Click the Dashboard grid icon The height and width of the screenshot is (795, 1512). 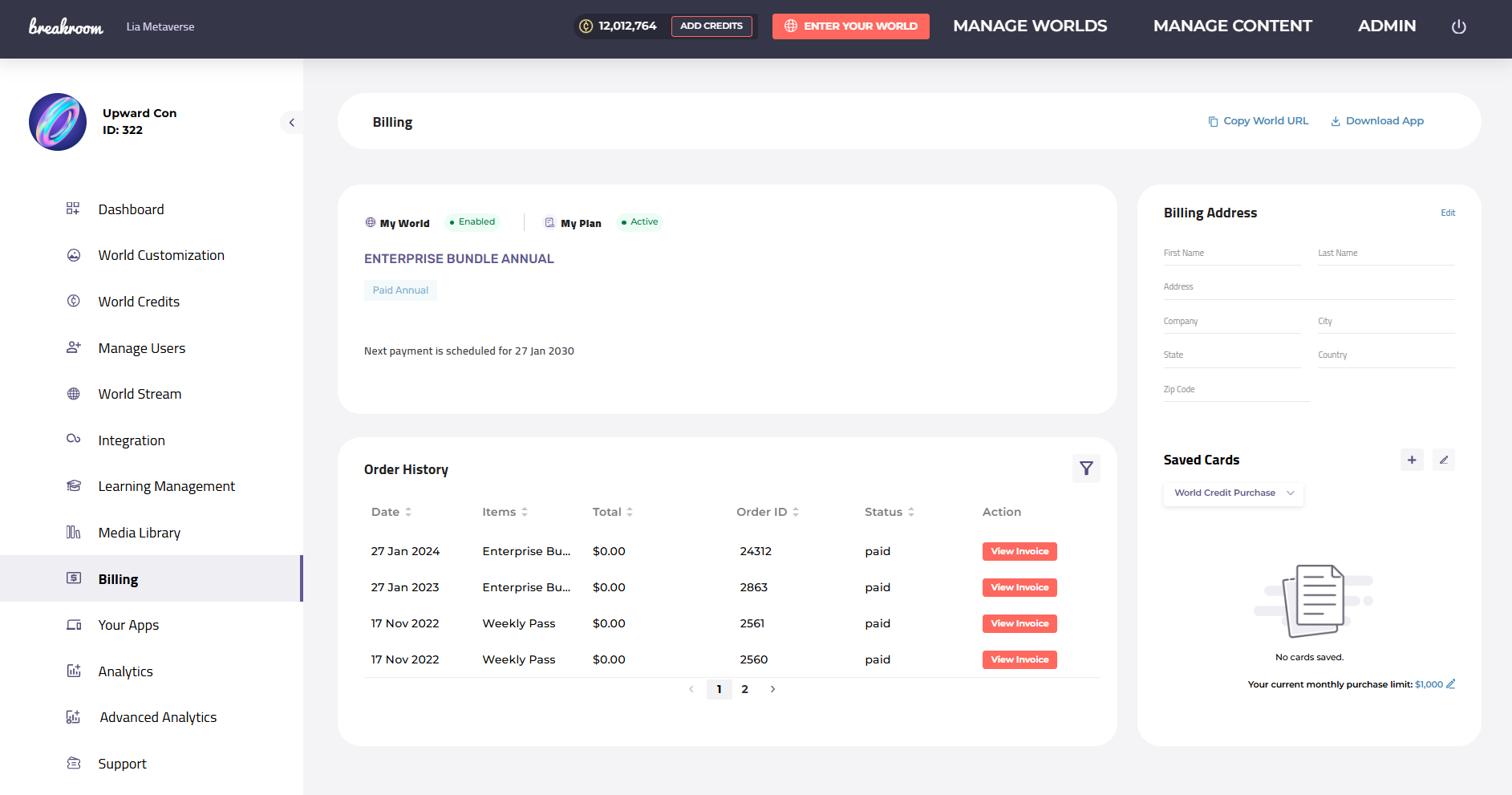(x=73, y=209)
